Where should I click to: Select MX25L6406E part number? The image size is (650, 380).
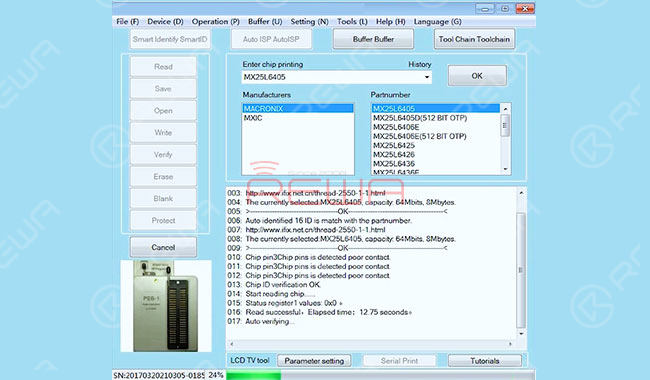[x=435, y=127]
